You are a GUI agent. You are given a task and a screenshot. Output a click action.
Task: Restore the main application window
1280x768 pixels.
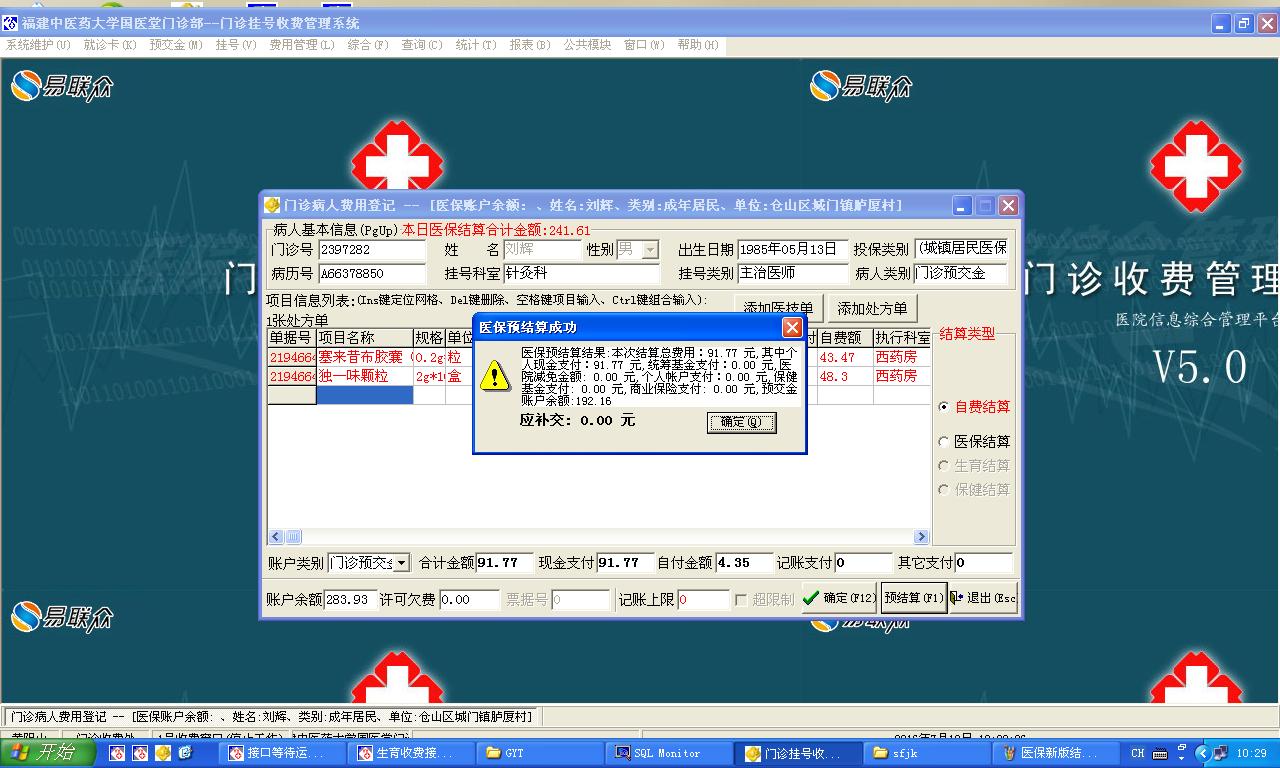click(x=1244, y=23)
